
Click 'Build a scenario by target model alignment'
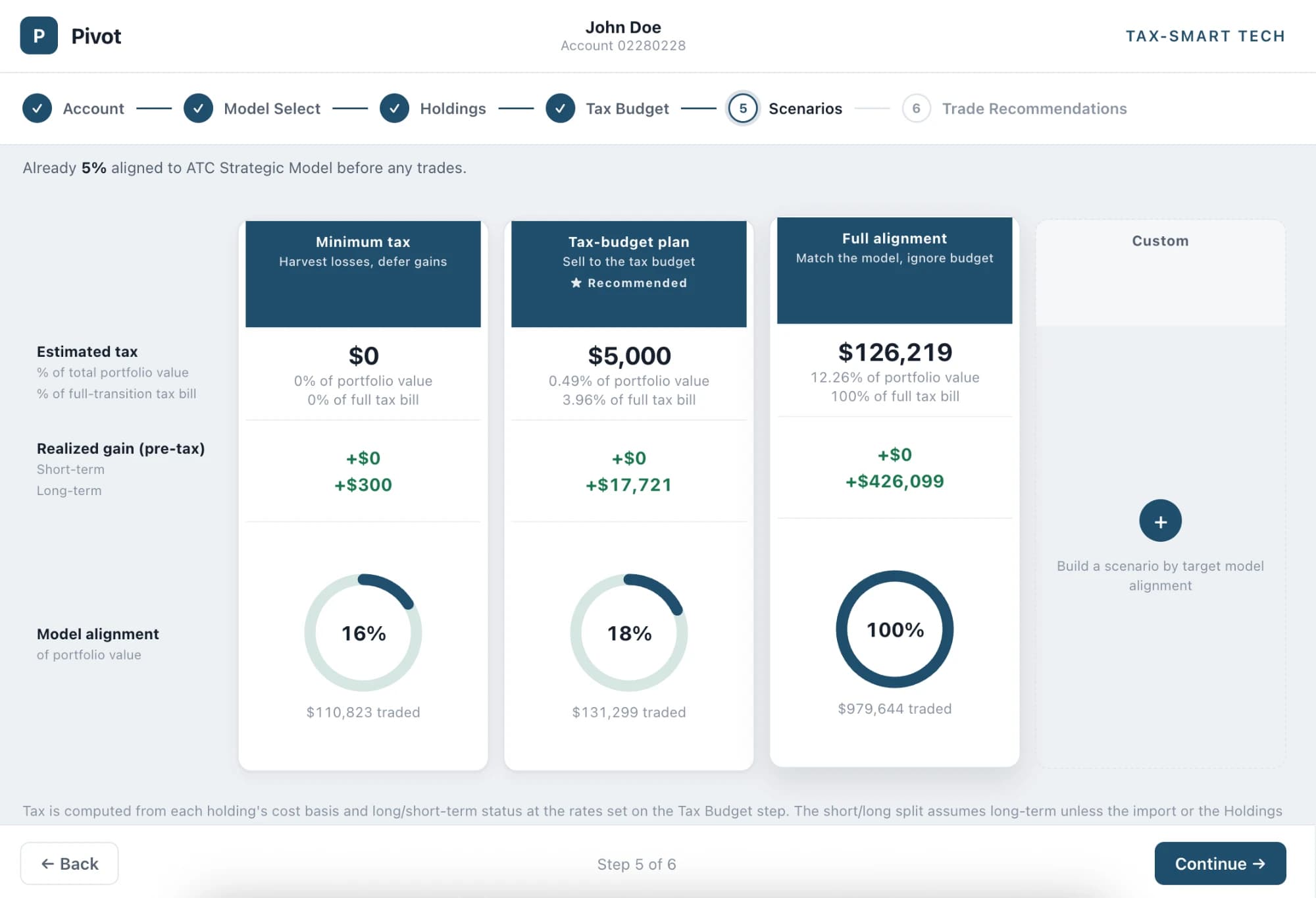(1160, 576)
